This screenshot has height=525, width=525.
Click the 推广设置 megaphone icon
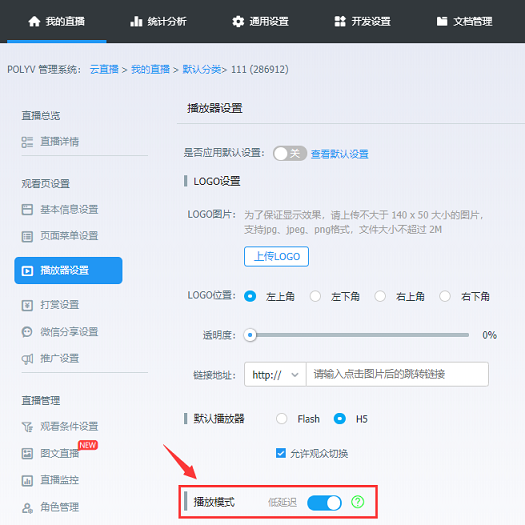(x=27, y=359)
